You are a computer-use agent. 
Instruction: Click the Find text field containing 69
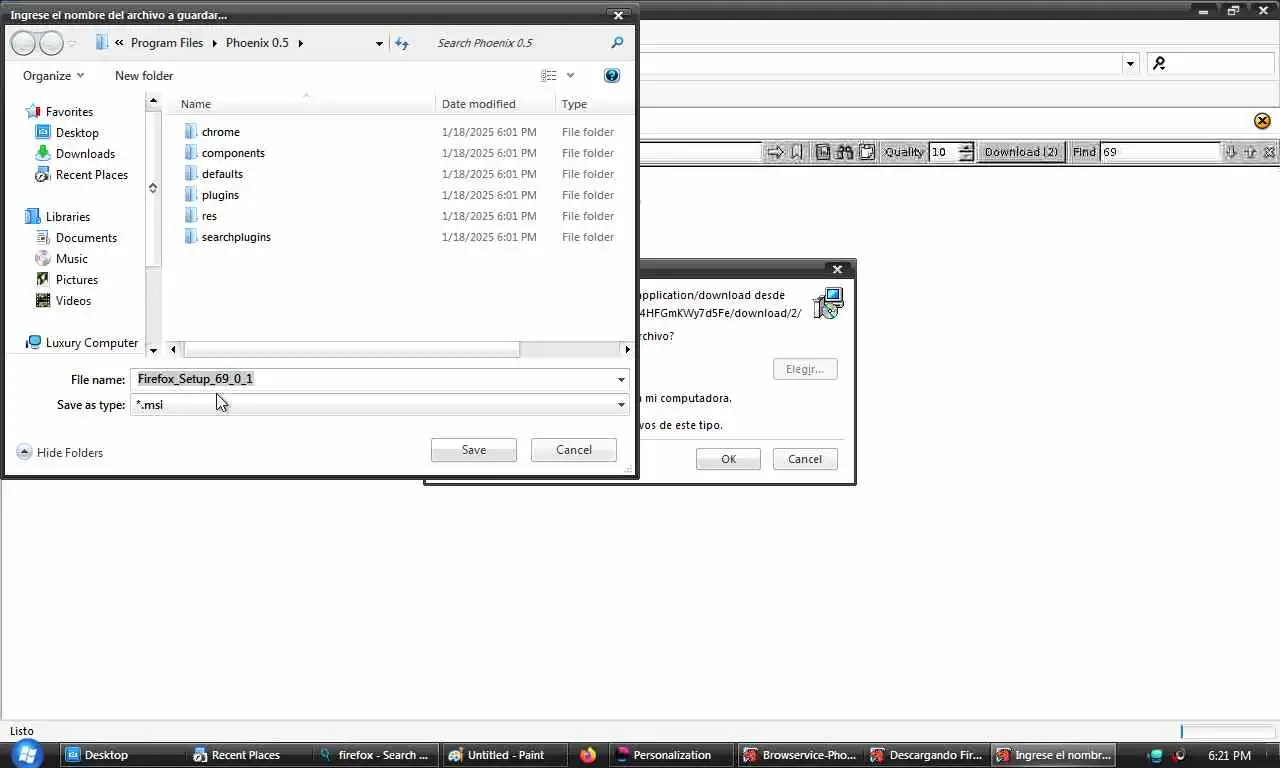1160,152
